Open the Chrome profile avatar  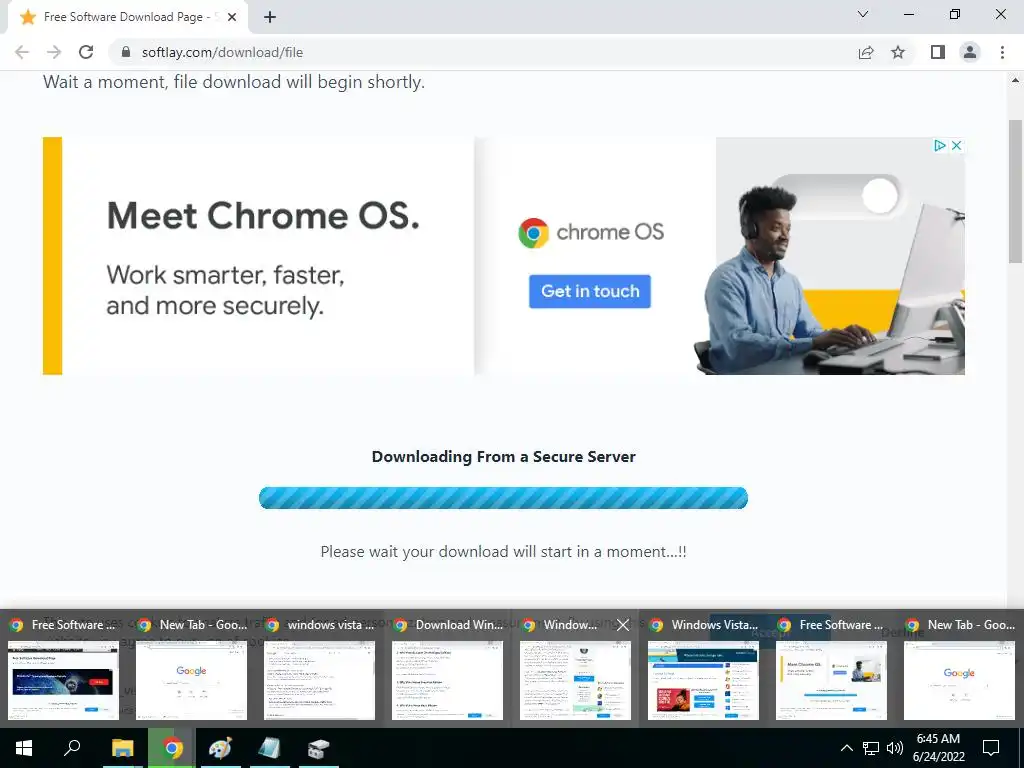tap(970, 52)
